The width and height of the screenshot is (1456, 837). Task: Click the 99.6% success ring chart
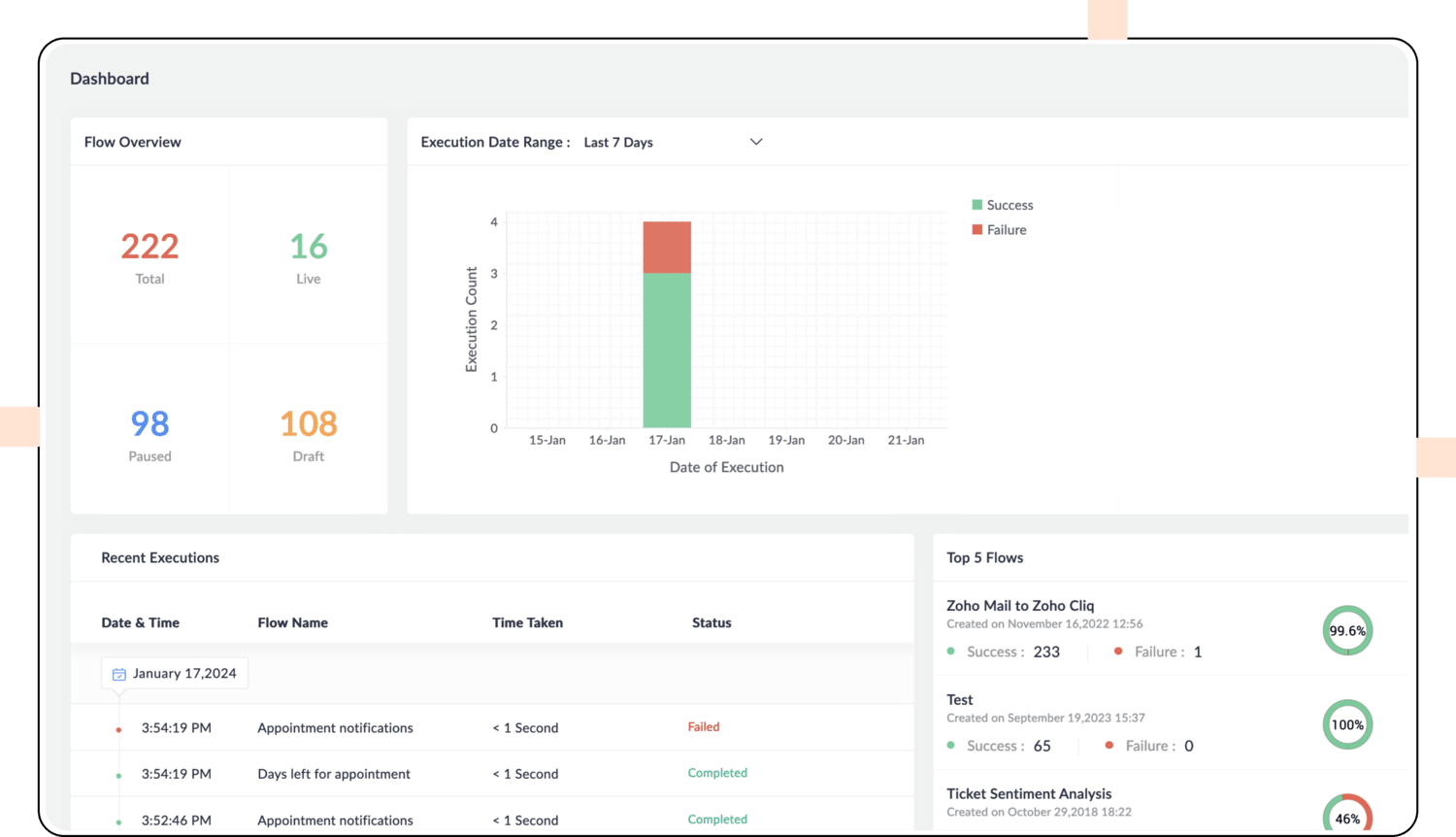pyautogui.click(x=1347, y=630)
